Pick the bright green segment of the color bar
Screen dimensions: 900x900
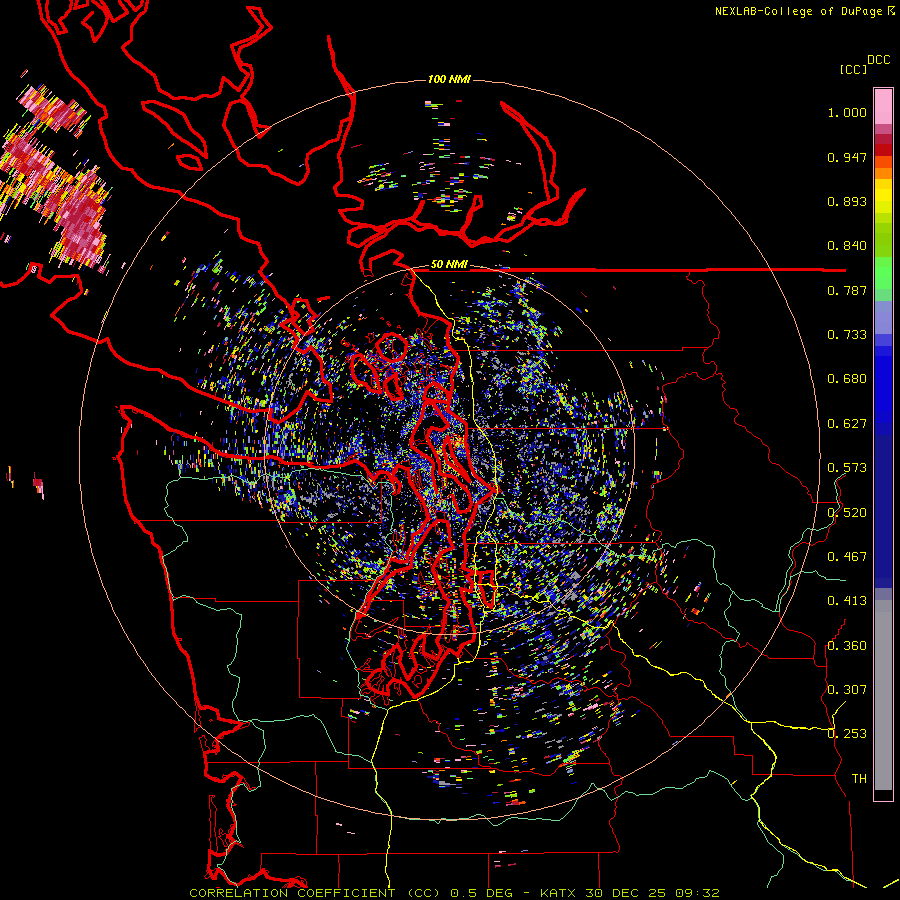[883, 273]
